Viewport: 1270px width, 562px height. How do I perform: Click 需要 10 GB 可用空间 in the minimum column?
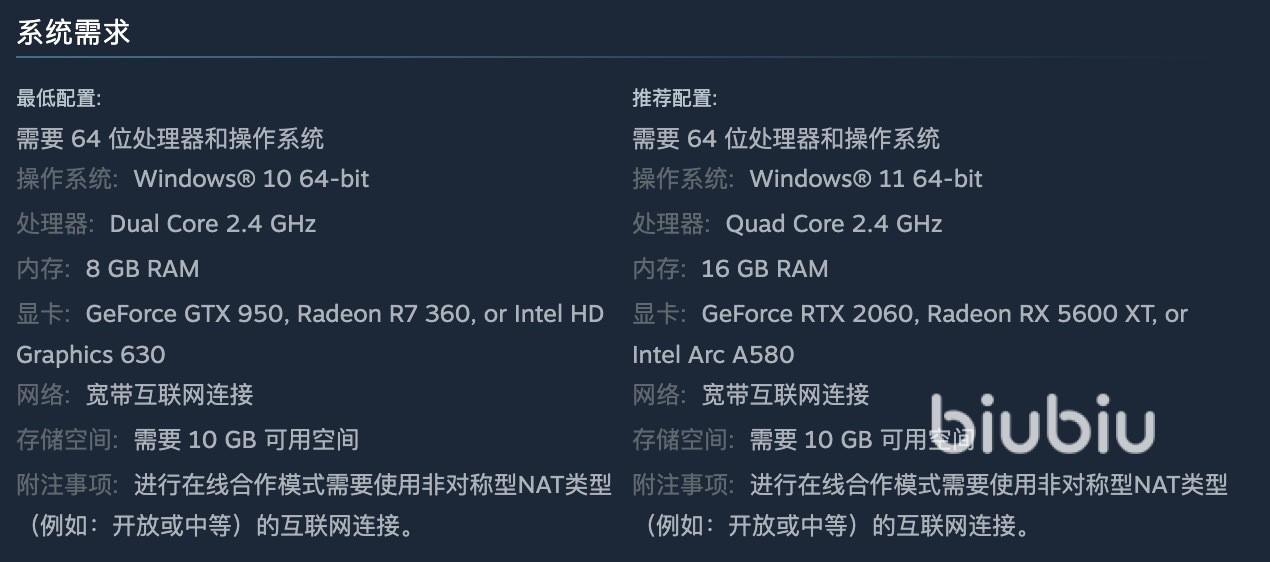click(x=246, y=440)
